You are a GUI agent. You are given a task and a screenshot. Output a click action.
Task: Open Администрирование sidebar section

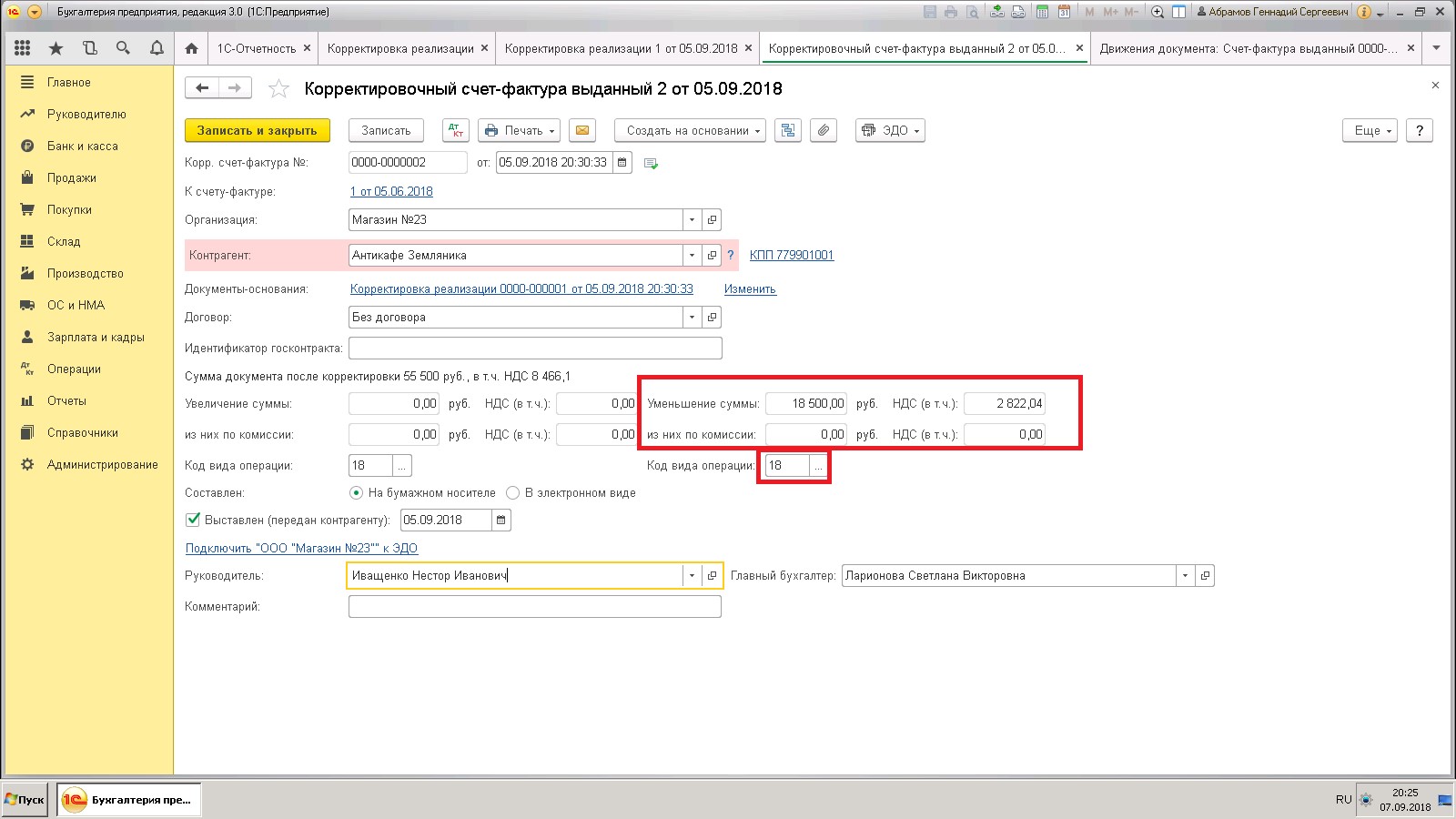[x=103, y=464]
